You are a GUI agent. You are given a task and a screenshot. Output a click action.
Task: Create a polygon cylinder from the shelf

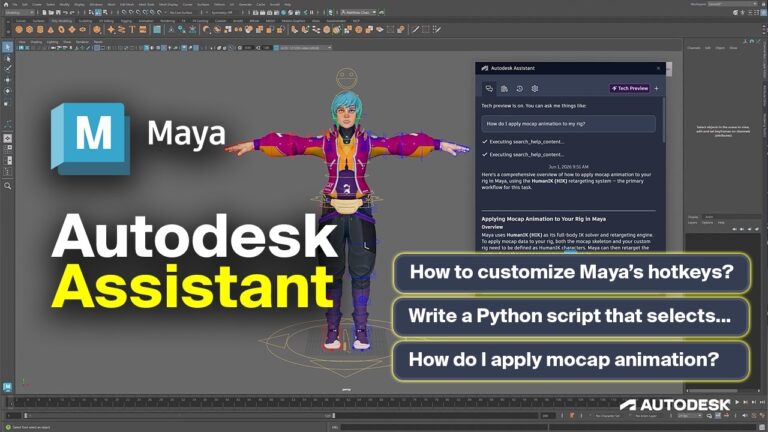40,29
